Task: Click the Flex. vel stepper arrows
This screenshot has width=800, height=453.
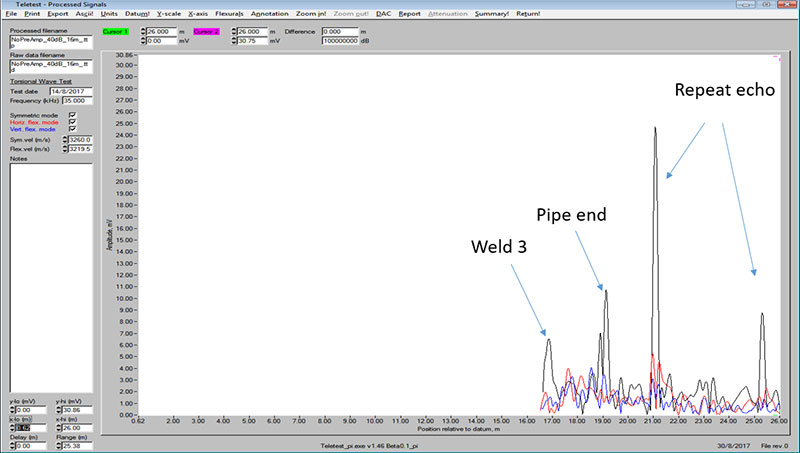Action: tap(65, 149)
